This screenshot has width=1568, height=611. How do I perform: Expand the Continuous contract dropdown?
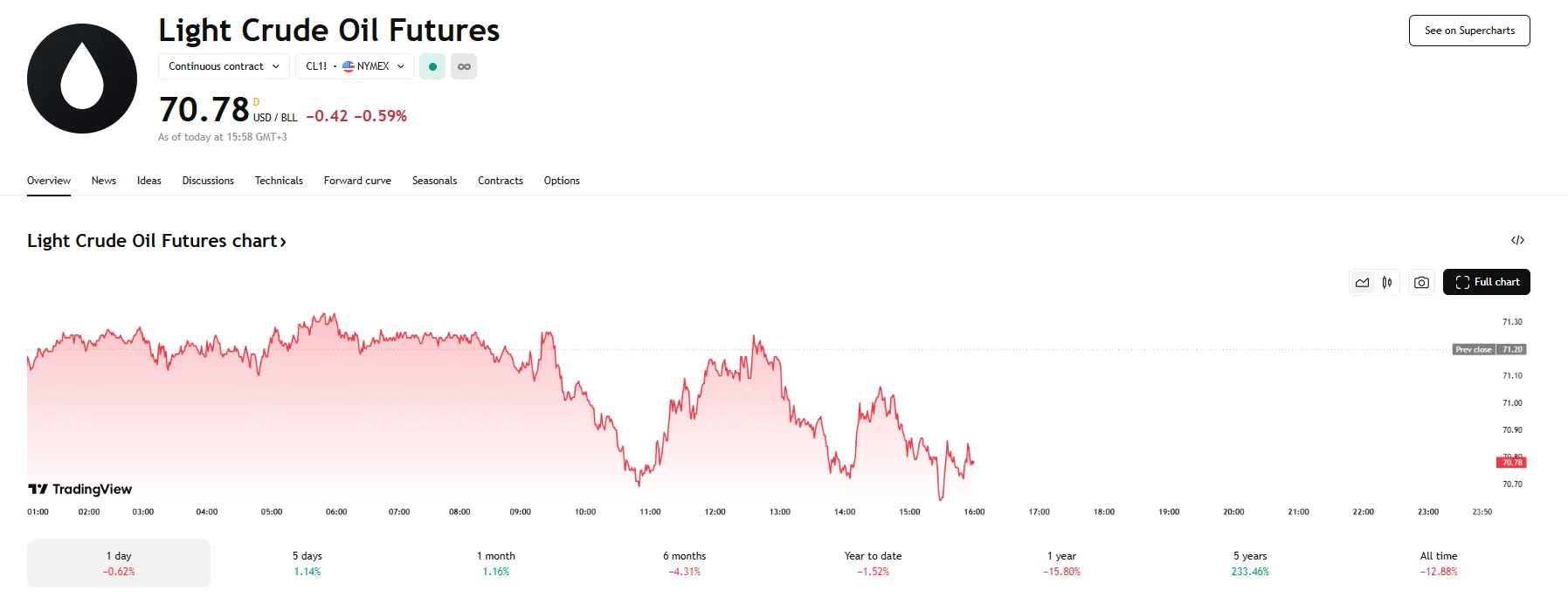(x=224, y=66)
